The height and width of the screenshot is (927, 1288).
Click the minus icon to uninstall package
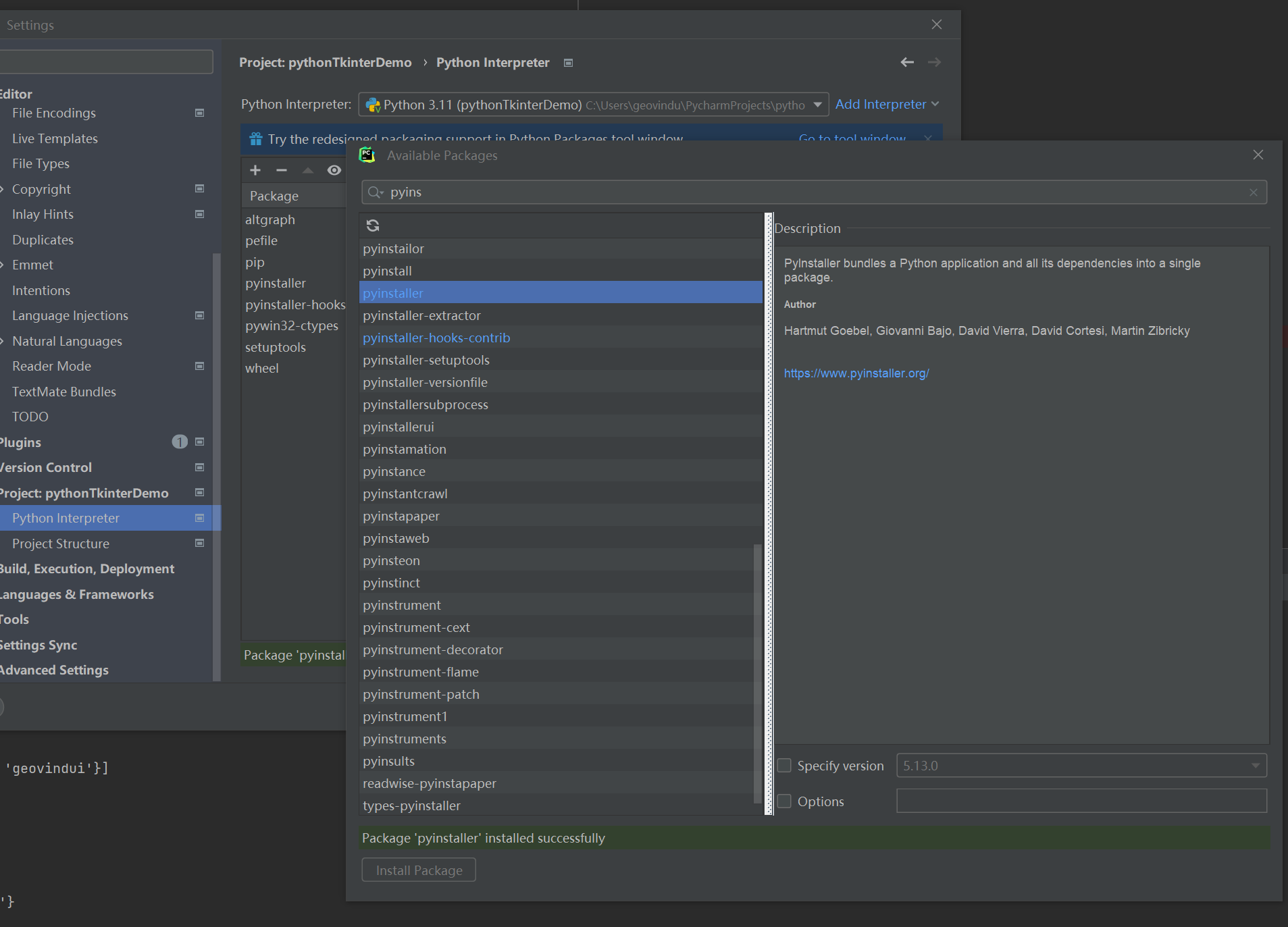point(282,170)
